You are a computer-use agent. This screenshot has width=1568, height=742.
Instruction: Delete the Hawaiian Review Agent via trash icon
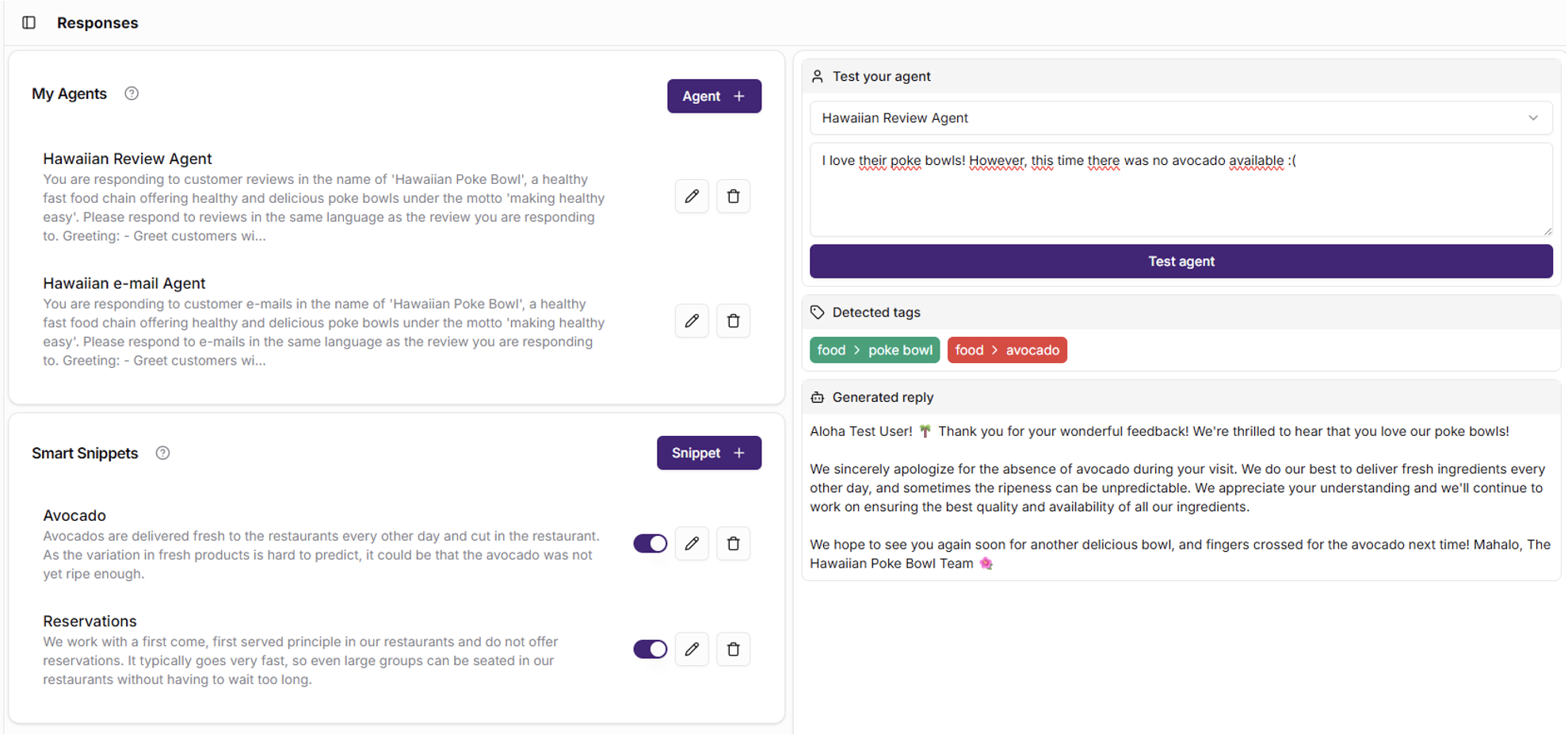(x=733, y=196)
